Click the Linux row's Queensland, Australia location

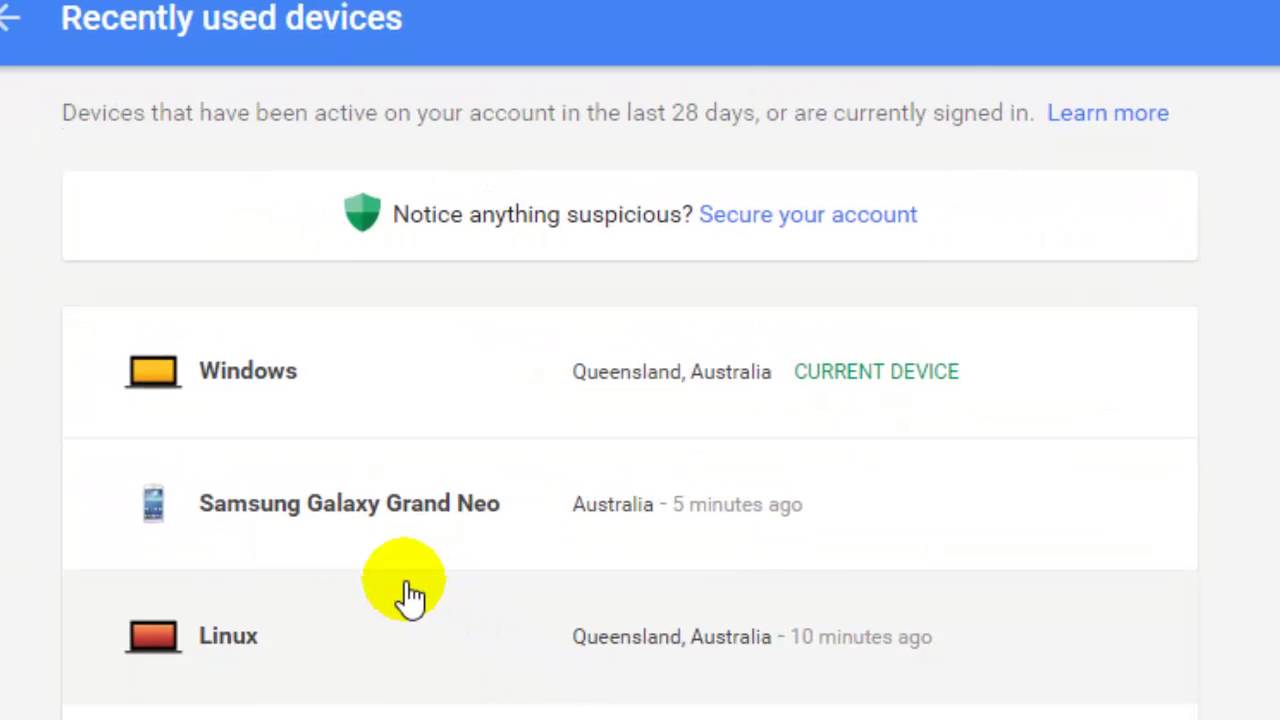point(671,637)
